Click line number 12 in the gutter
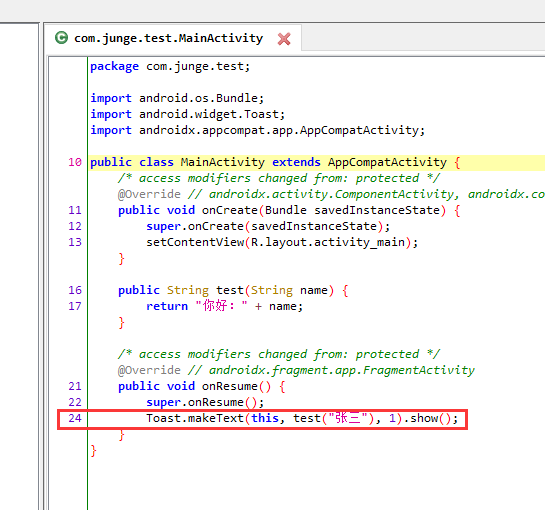Image resolution: width=545 pixels, height=510 pixels. tap(75, 226)
